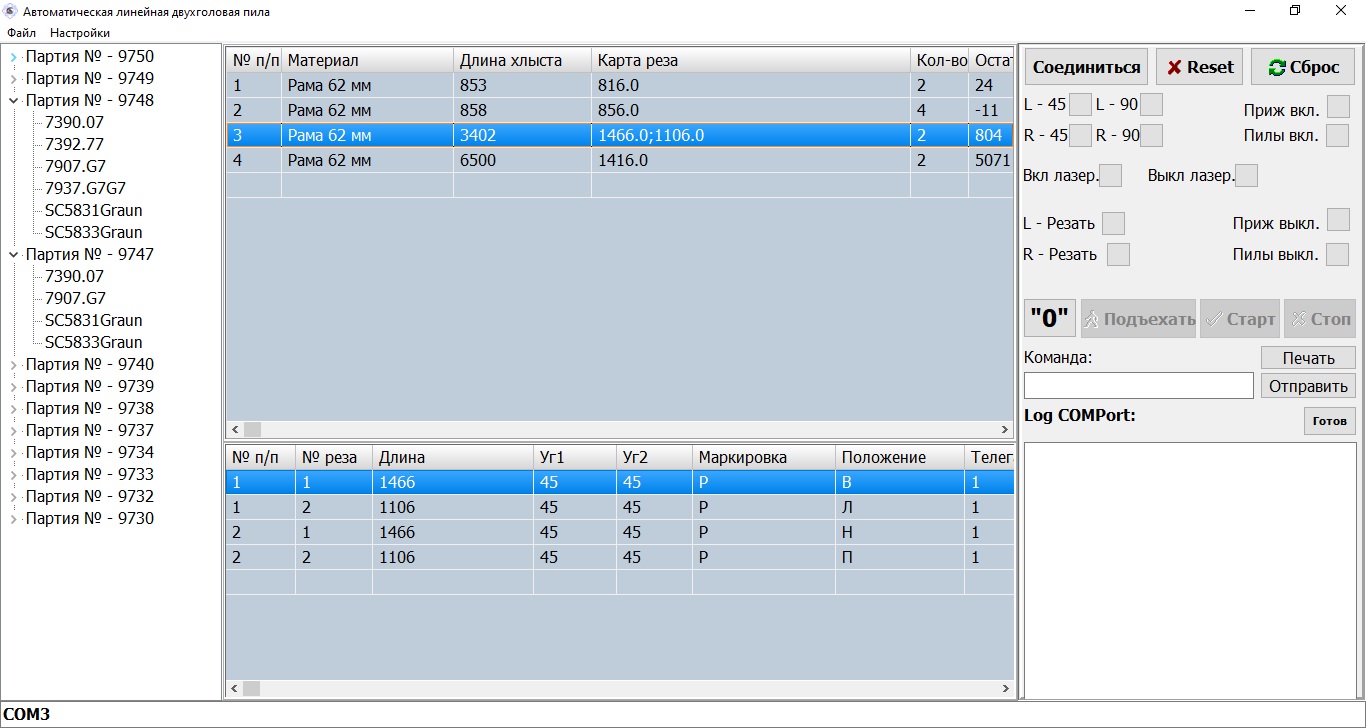Expand Партия № - 9740 tree node
This screenshot has width=1366, height=728.
point(14,365)
